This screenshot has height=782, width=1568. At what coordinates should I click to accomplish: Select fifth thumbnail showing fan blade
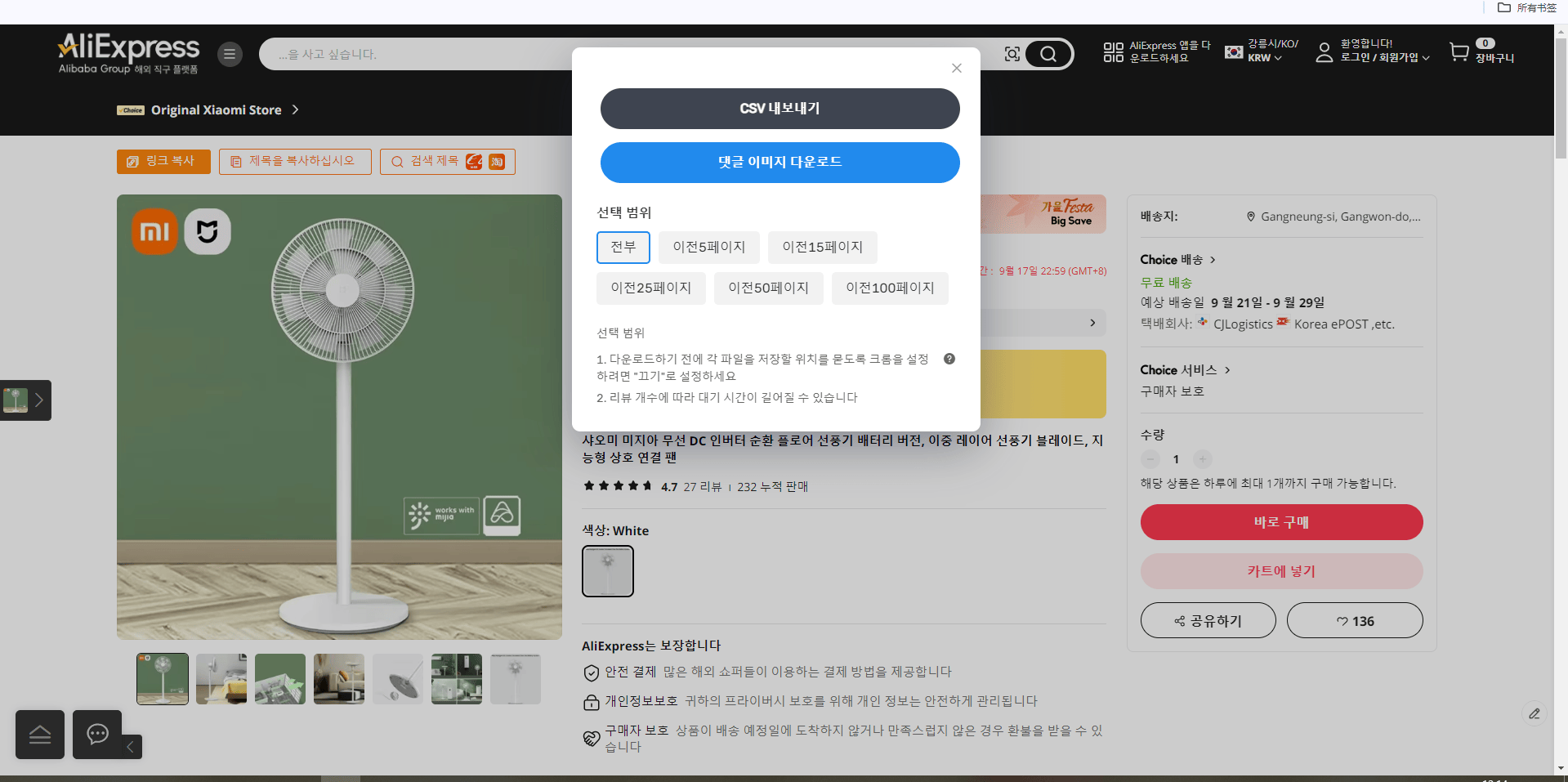click(398, 679)
